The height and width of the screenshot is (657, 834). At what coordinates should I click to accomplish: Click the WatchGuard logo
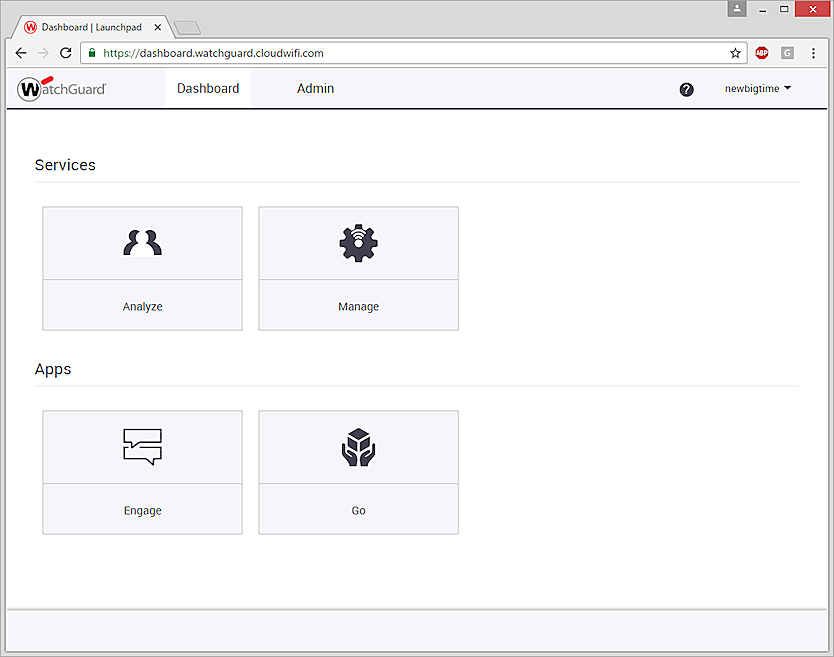[60, 88]
